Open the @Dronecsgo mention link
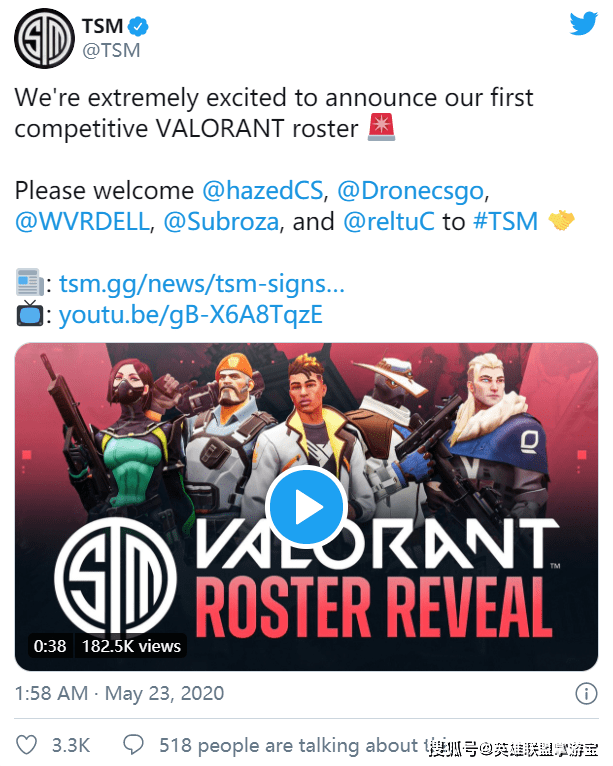The height and width of the screenshot is (766, 613). tap(410, 191)
